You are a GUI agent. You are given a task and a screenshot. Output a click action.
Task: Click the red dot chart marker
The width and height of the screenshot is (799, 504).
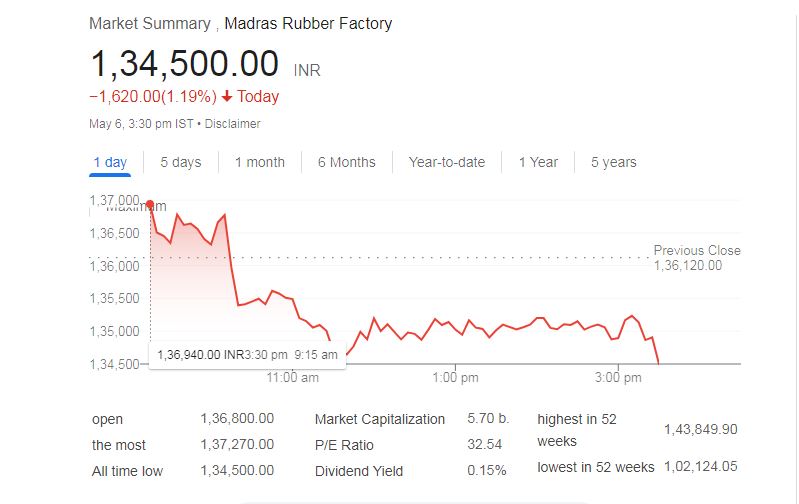pos(150,204)
